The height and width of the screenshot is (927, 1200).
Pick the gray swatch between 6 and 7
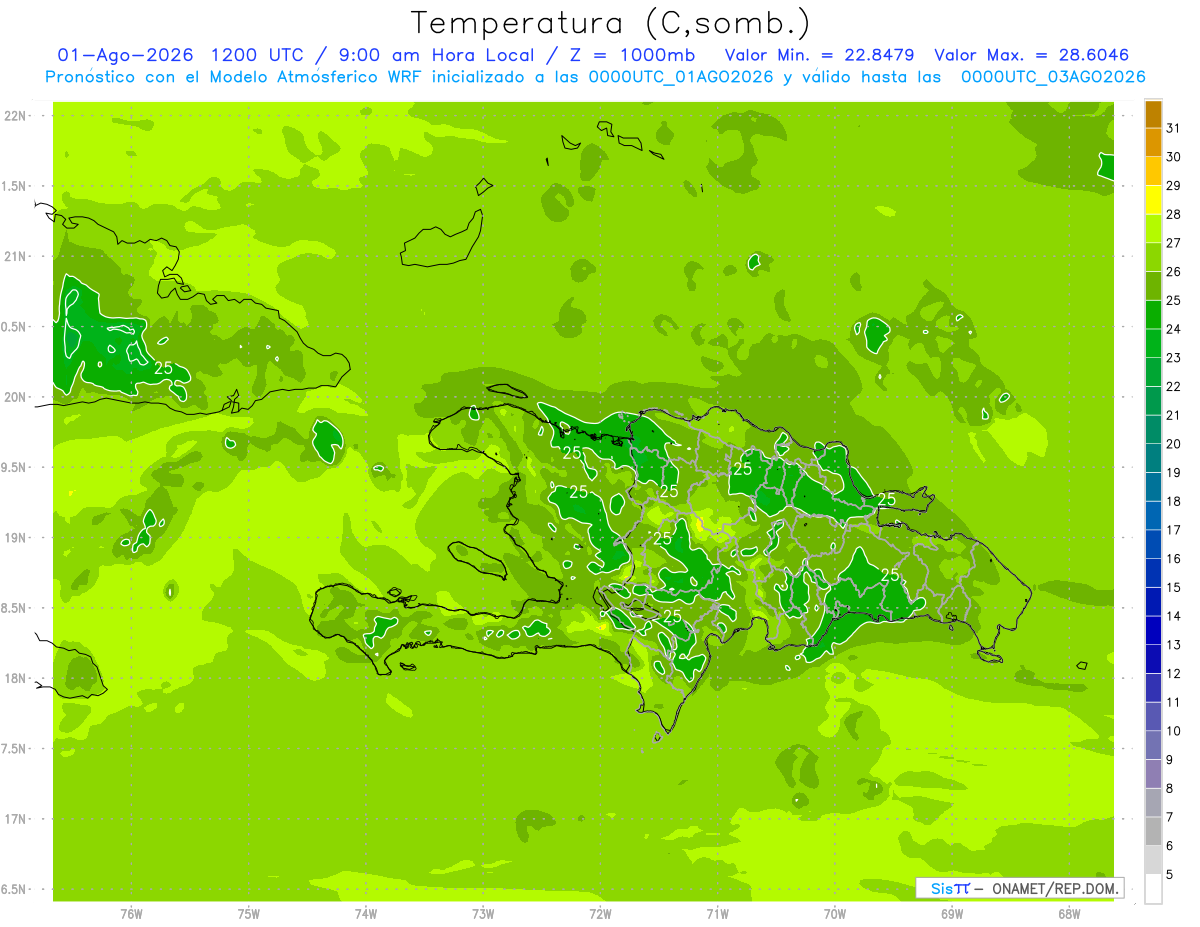click(x=1153, y=832)
